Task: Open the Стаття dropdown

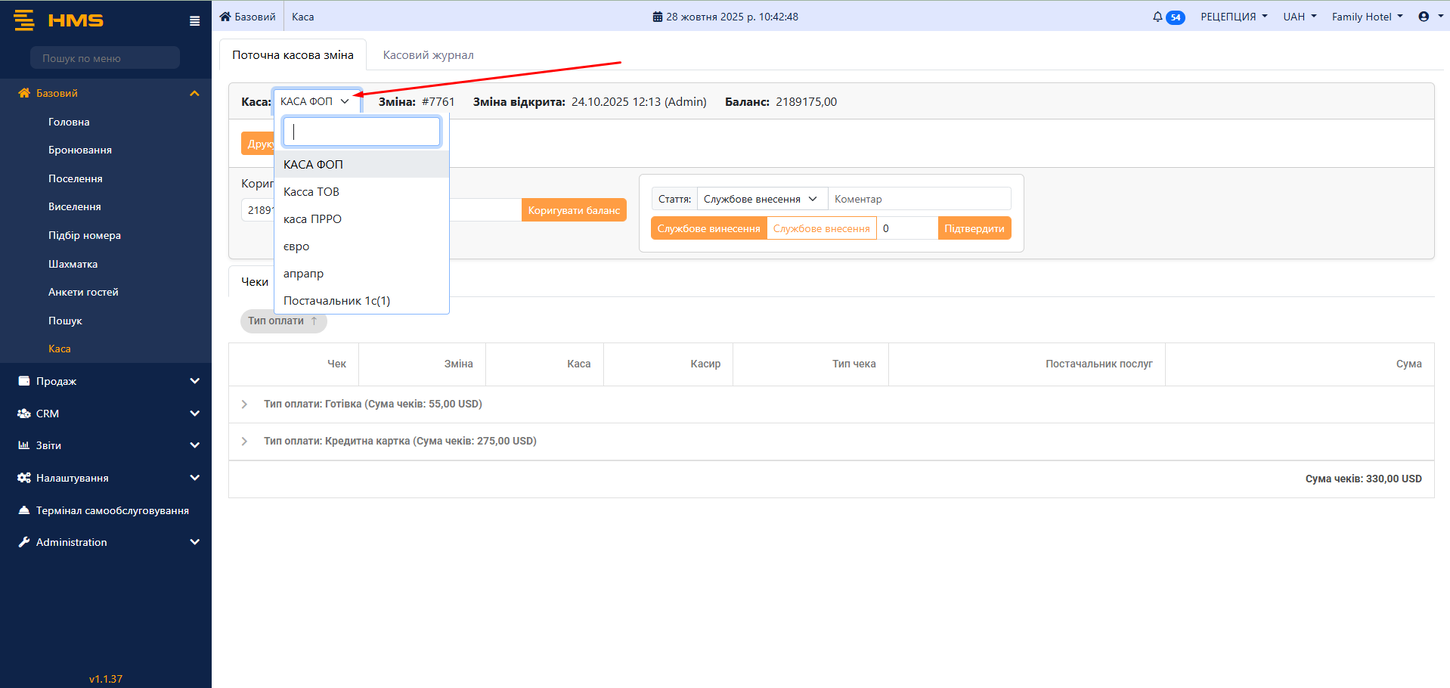Action: pyautogui.click(x=761, y=199)
